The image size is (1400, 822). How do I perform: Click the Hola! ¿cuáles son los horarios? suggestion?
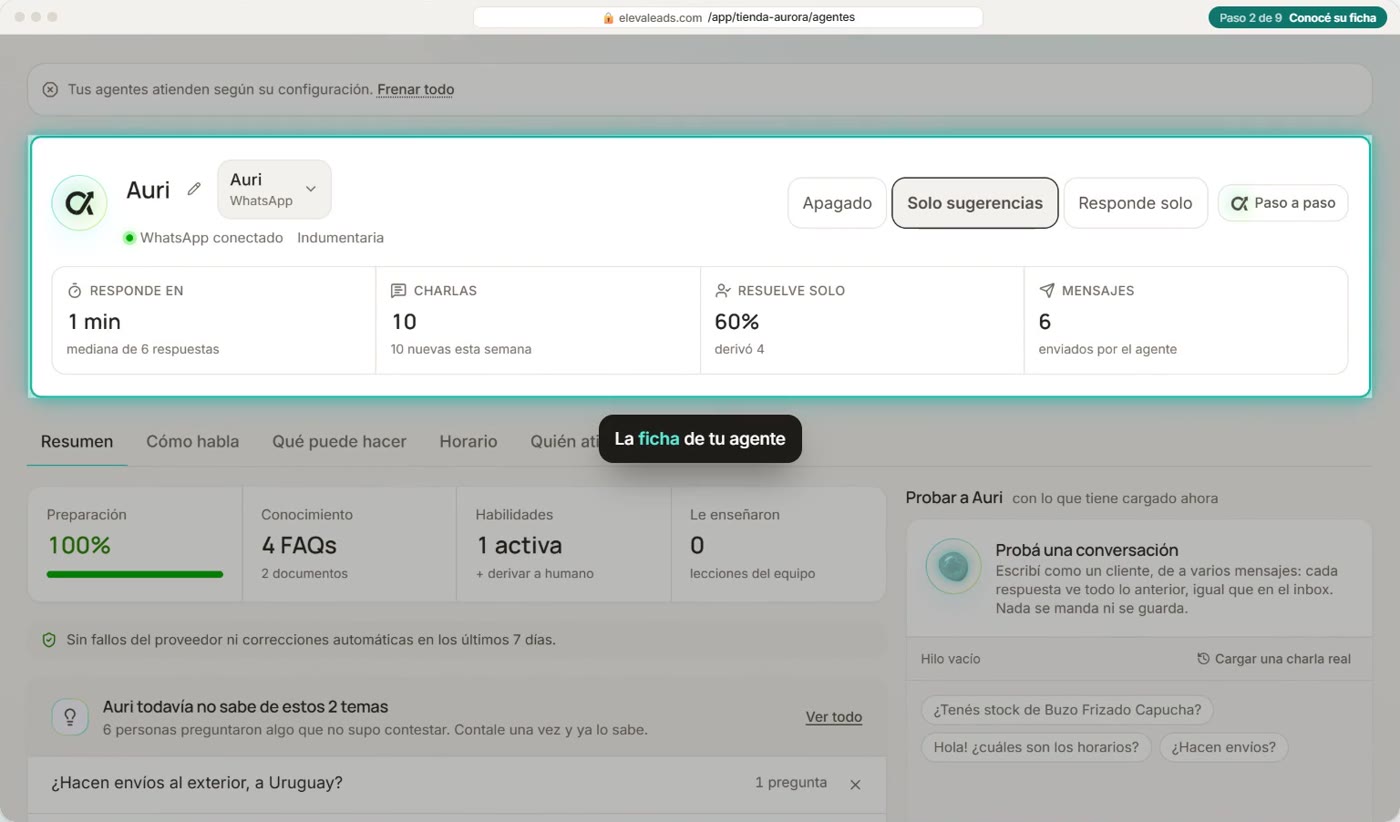click(x=1036, y=747)
